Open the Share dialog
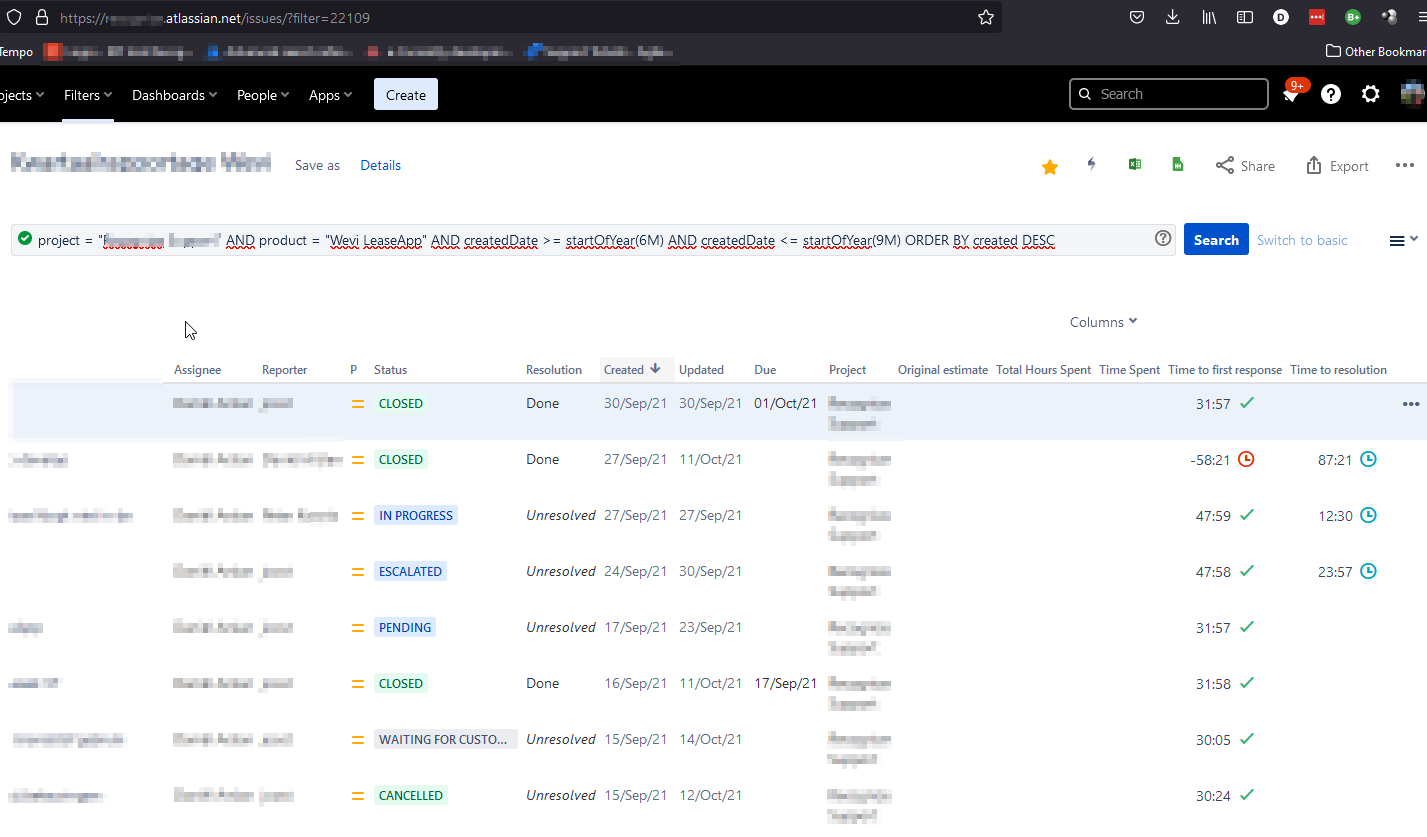1427x837 pixels. point(1244,165)
